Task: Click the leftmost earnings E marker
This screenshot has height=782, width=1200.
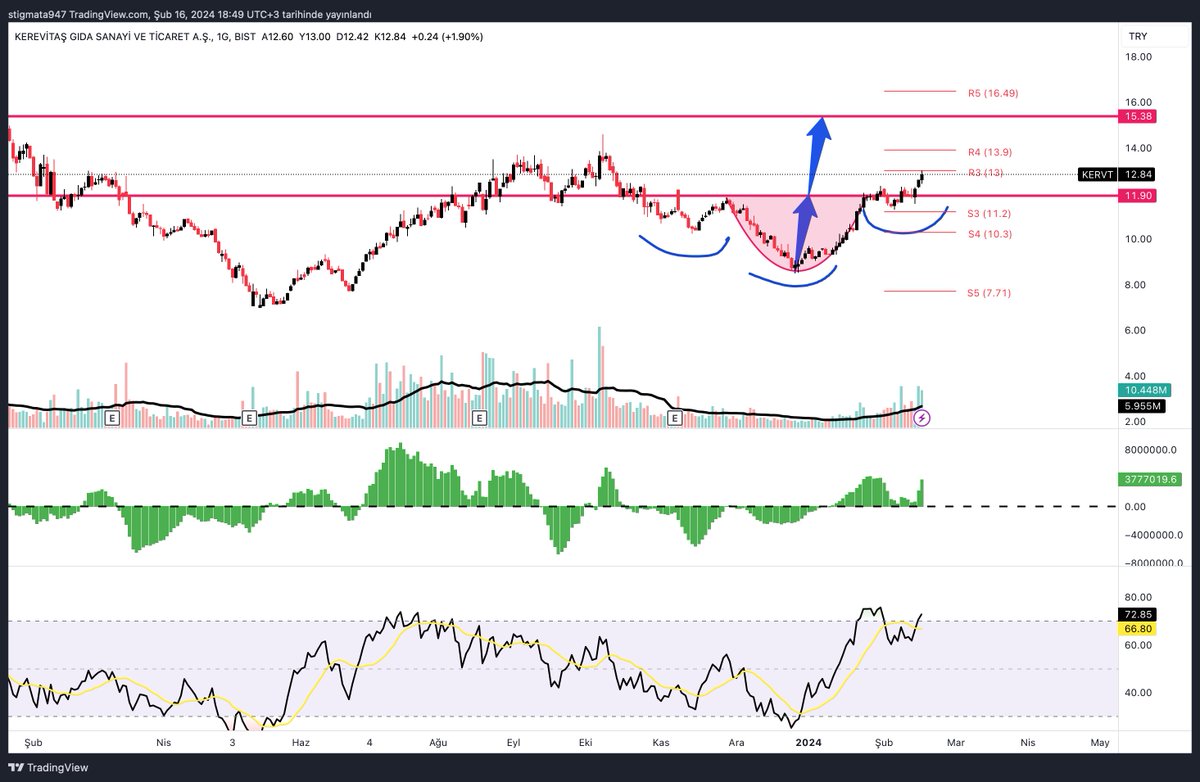Action: click(x=112, y=418)
